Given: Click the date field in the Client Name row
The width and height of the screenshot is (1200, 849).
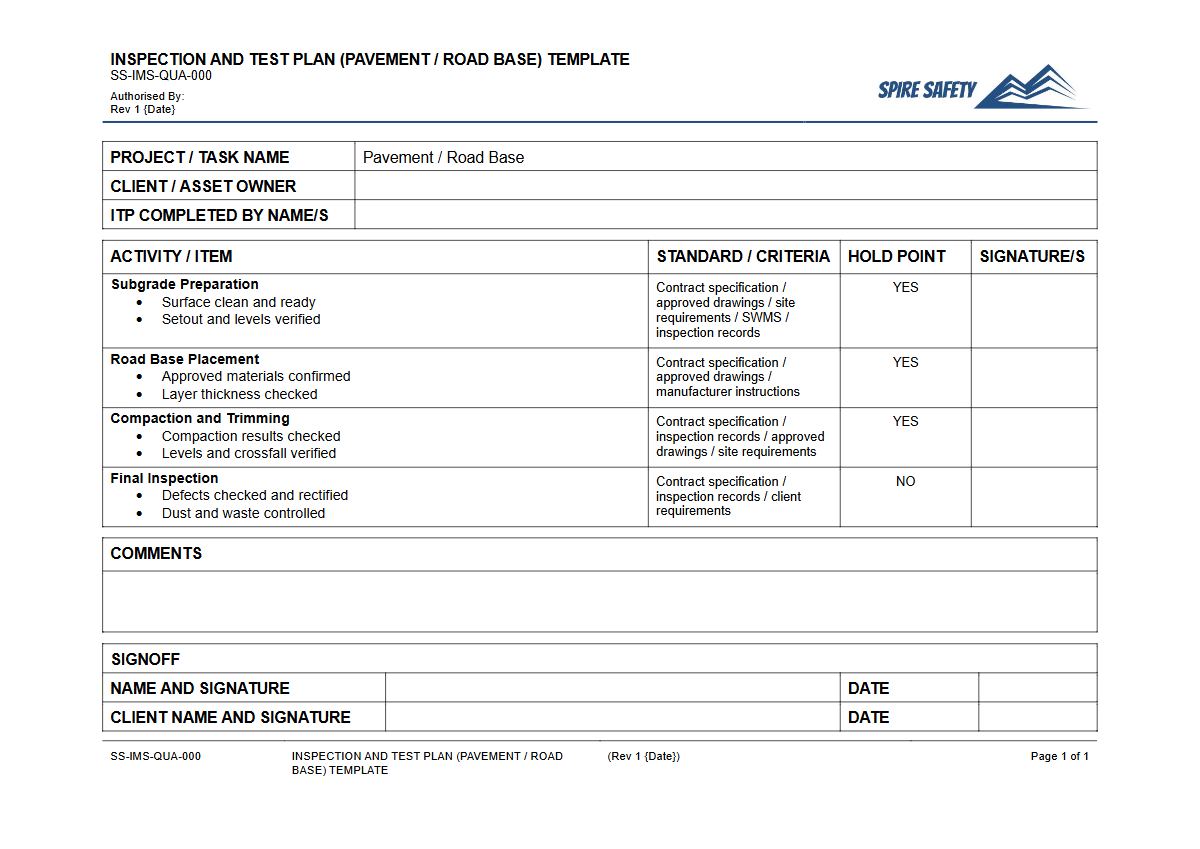Looking at the screenshot, I should click(1038, 717).
